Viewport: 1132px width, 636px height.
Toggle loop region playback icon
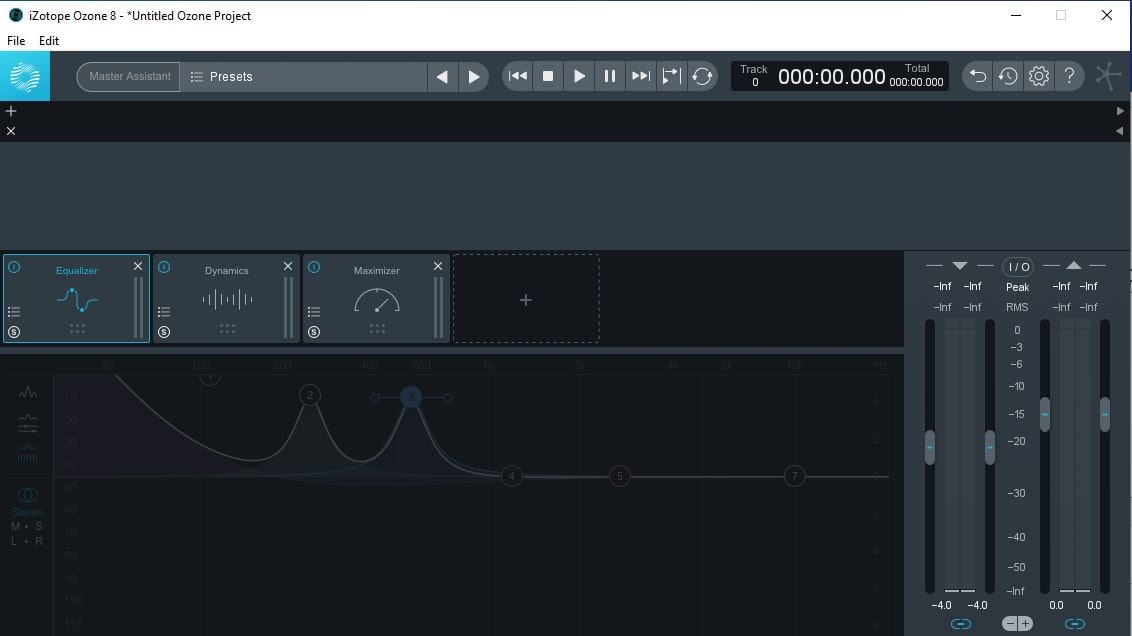click(x=671, y=76)
